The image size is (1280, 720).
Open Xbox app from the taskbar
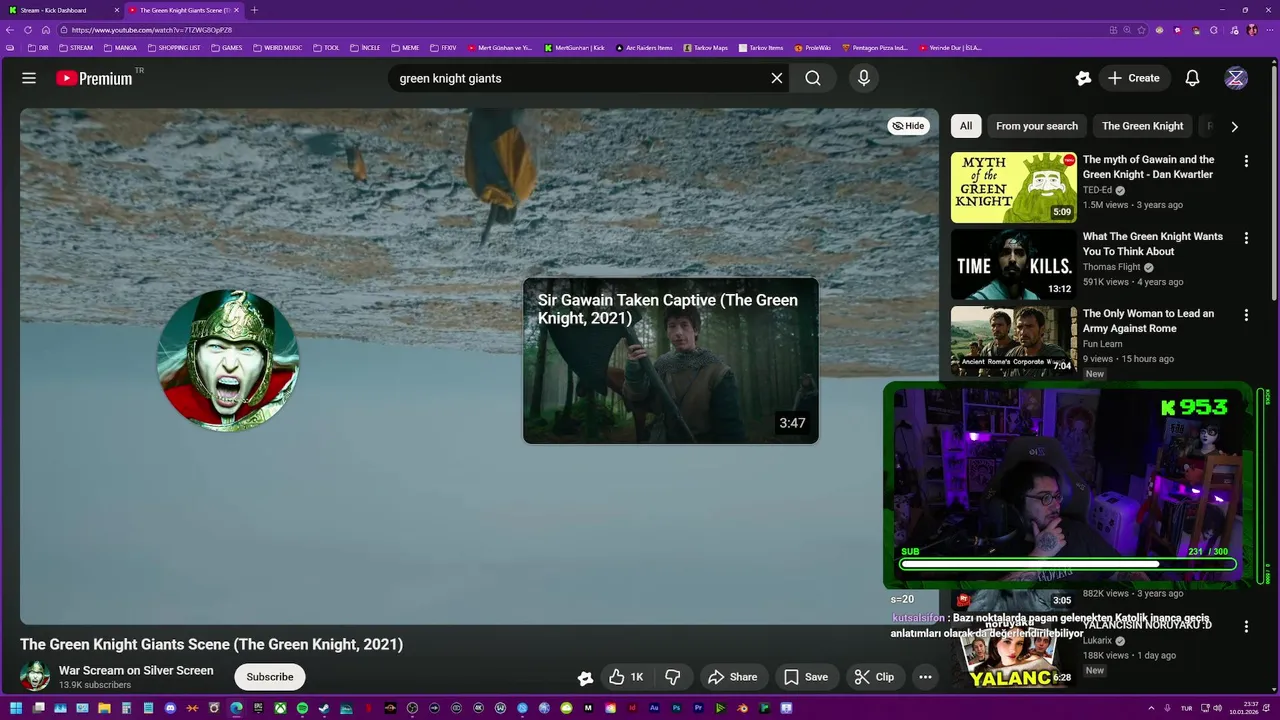tap(281, 708)
